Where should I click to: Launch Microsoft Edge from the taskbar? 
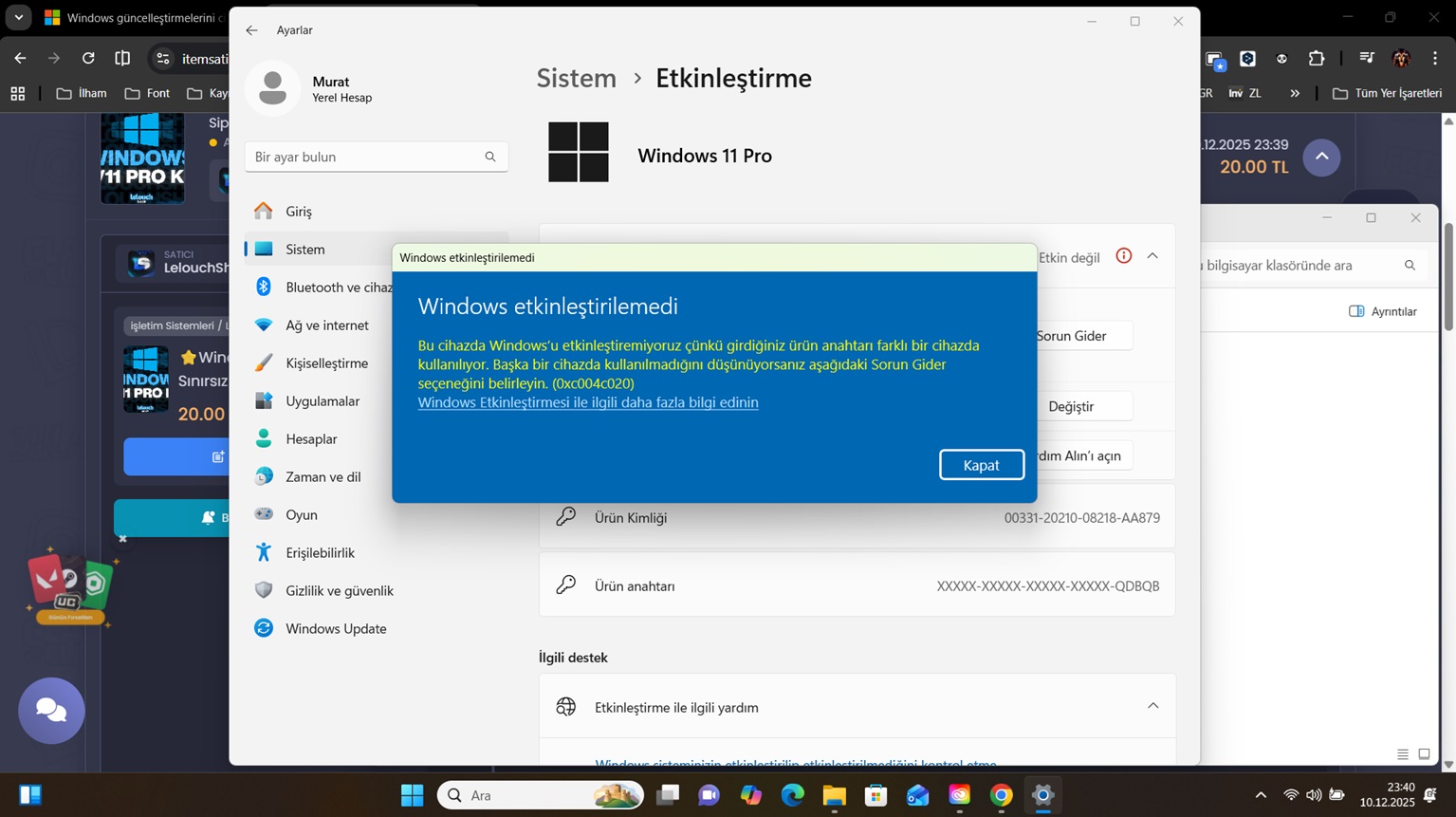(x=793, y=795)
